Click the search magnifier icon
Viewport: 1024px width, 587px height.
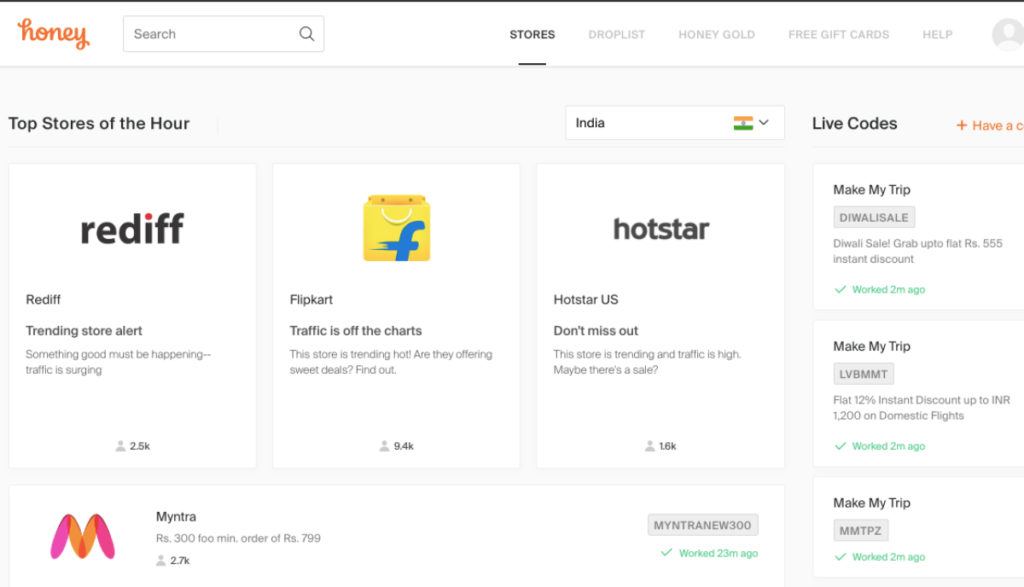pyautogui.click(x=306, y=34)
